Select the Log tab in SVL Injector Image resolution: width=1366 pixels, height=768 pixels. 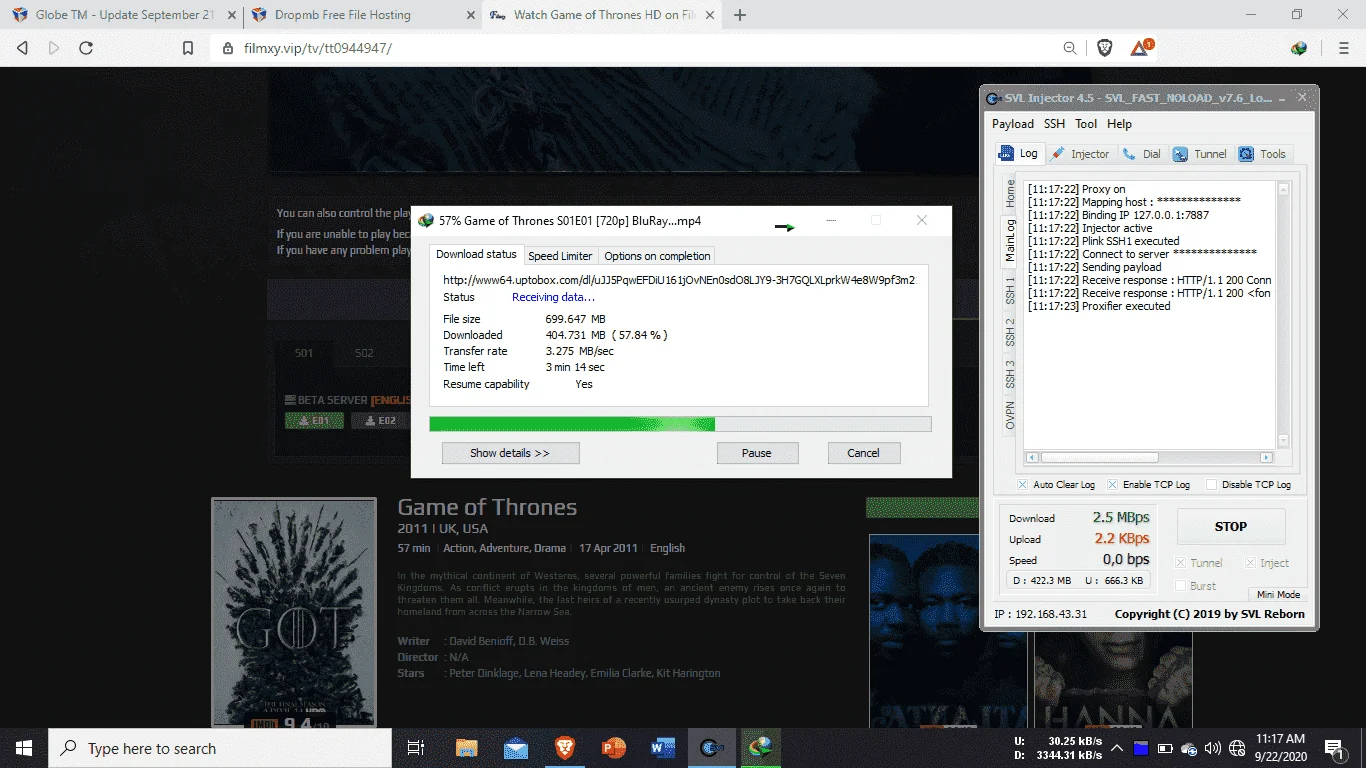[x=1019, y=153]
